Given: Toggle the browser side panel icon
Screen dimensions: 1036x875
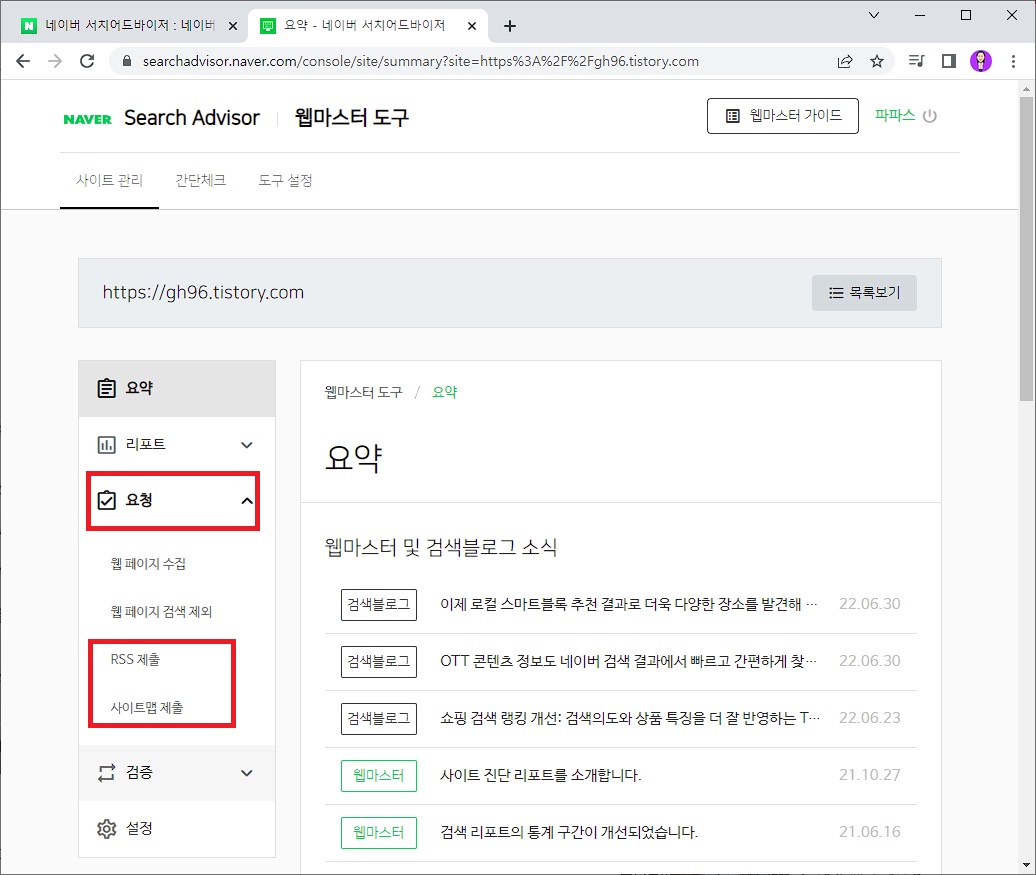Looking at the screenshot, I should (949, 61).
